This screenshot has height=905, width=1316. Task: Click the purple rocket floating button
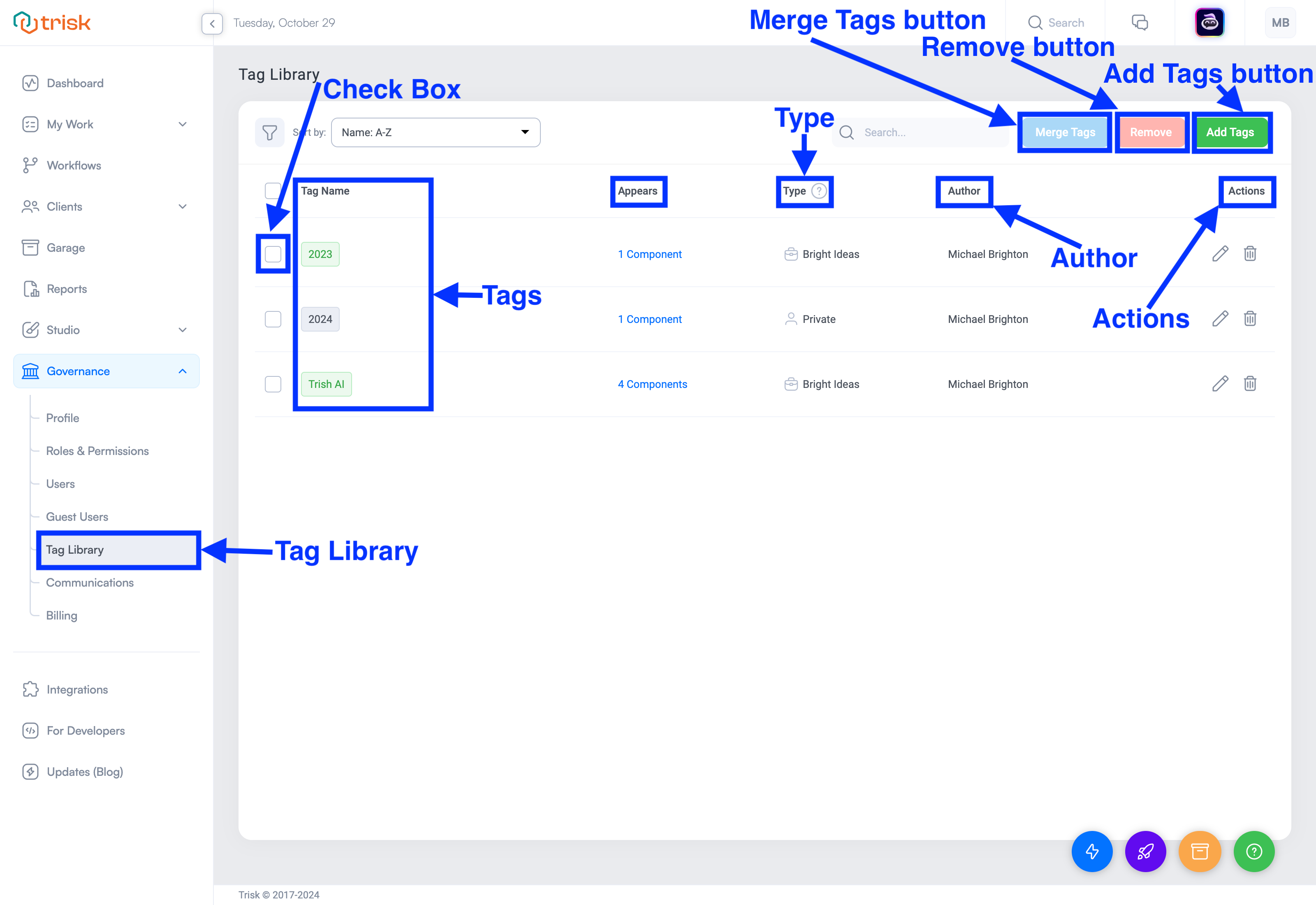1145,851
